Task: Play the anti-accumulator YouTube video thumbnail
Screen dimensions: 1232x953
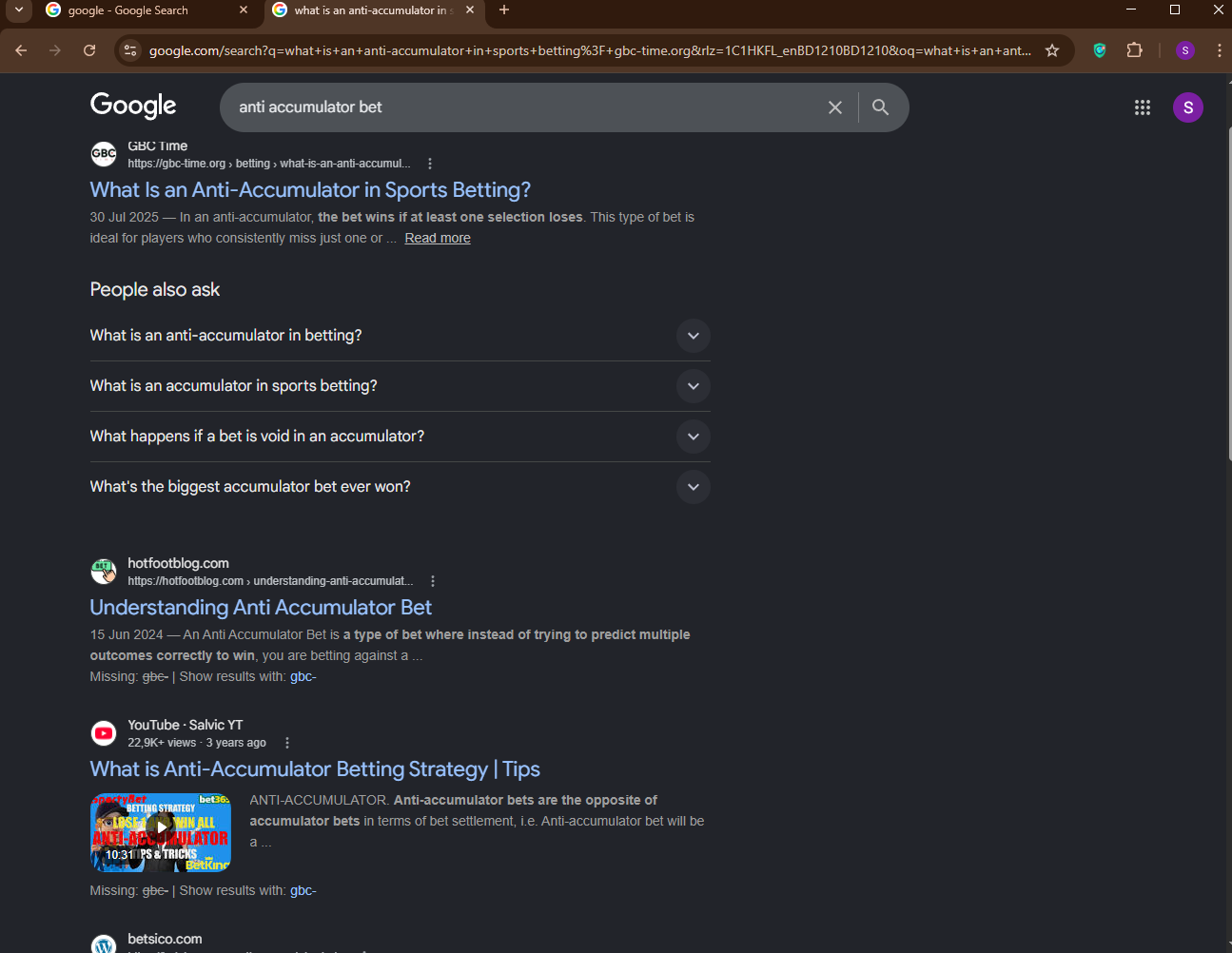Action: (161, 832)
